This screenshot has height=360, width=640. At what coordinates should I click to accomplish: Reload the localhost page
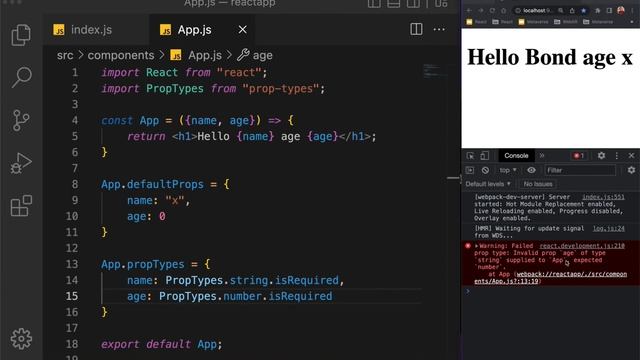click(x=492, y=11)
